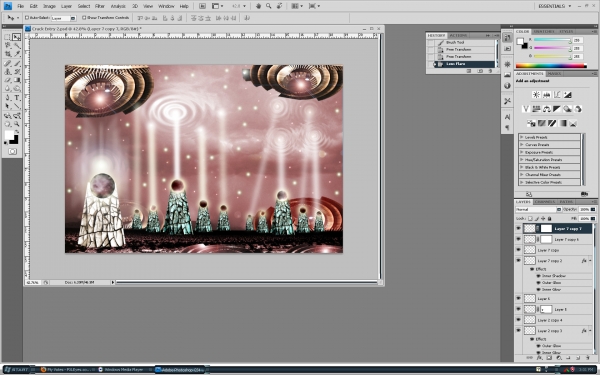This screenshot has width=600, height=375.
Task: Switch to the Swatches tab
Action: point(544,31)
